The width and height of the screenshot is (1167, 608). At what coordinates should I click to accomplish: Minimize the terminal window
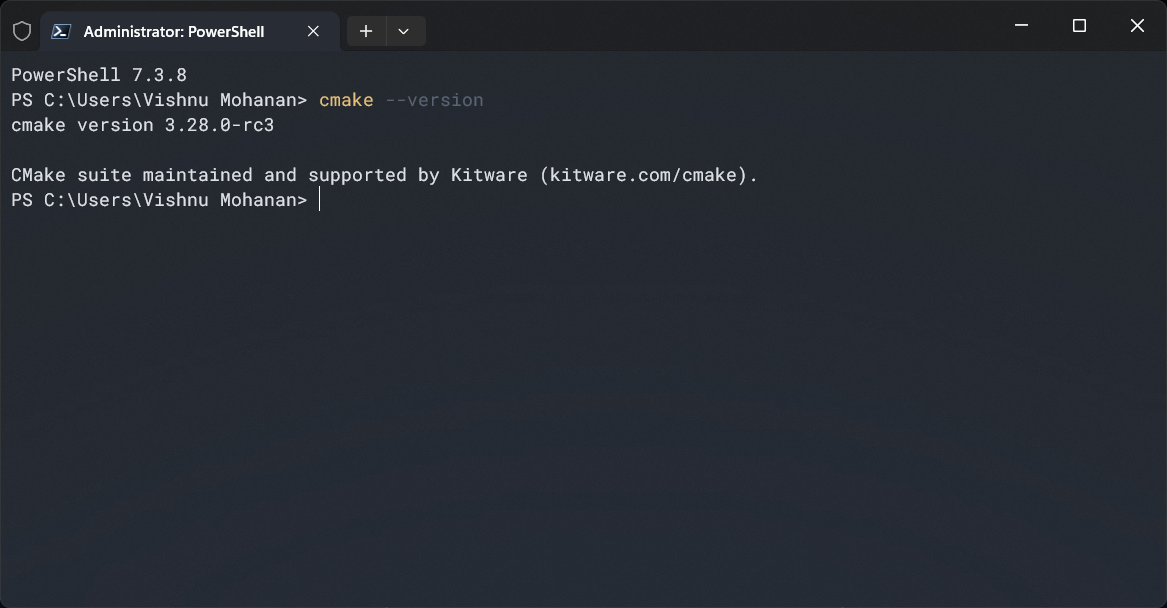click(1021, 25)
